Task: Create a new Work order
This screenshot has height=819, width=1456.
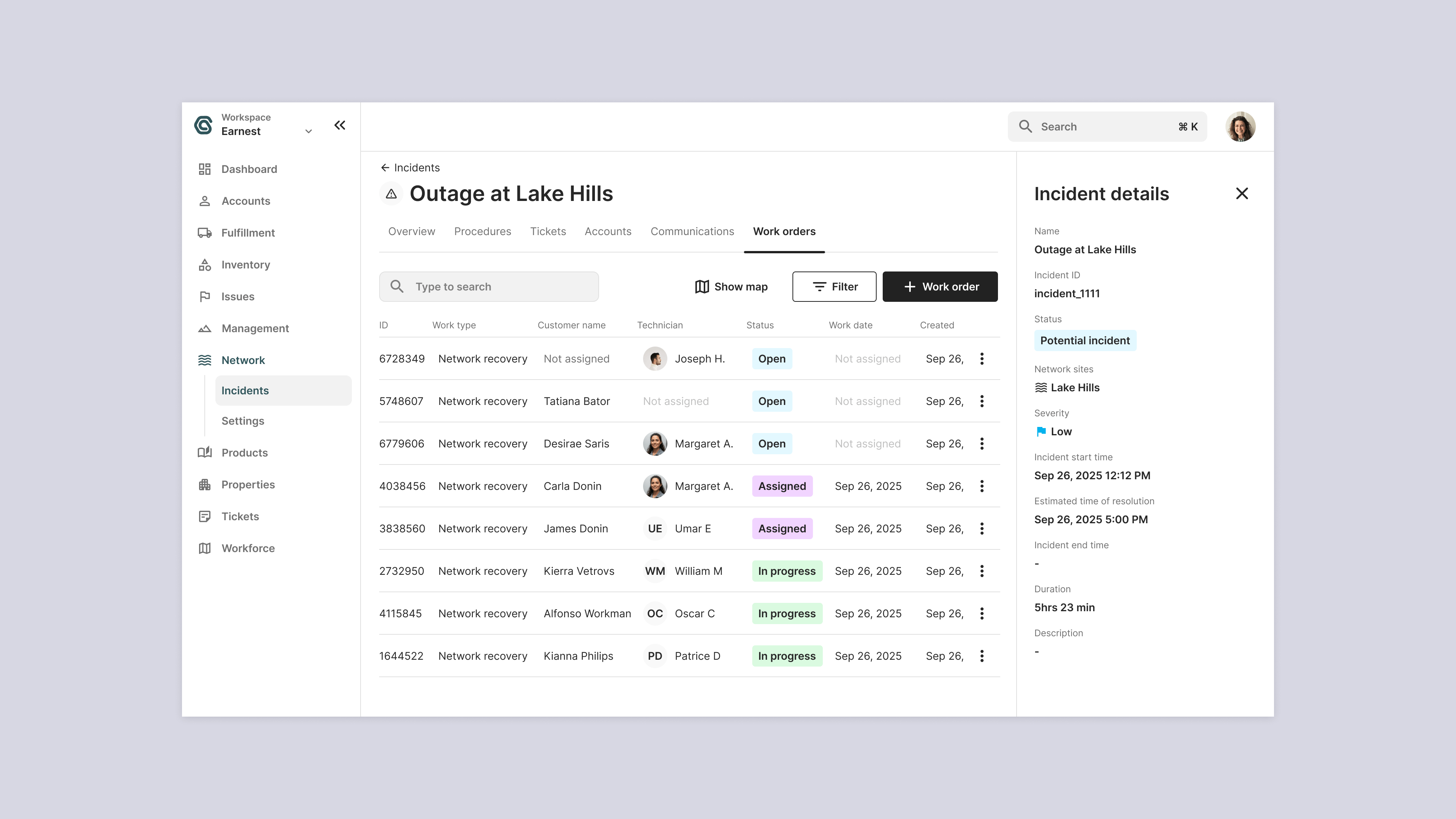Action: coord(940,287)
